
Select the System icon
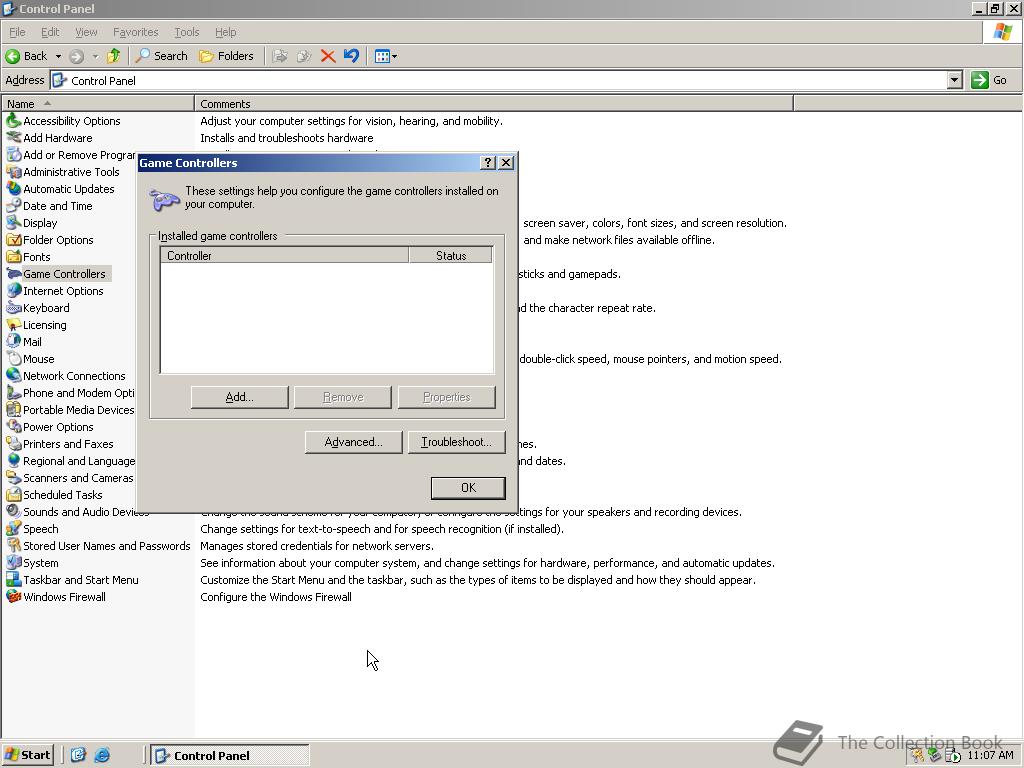point(13,562)
